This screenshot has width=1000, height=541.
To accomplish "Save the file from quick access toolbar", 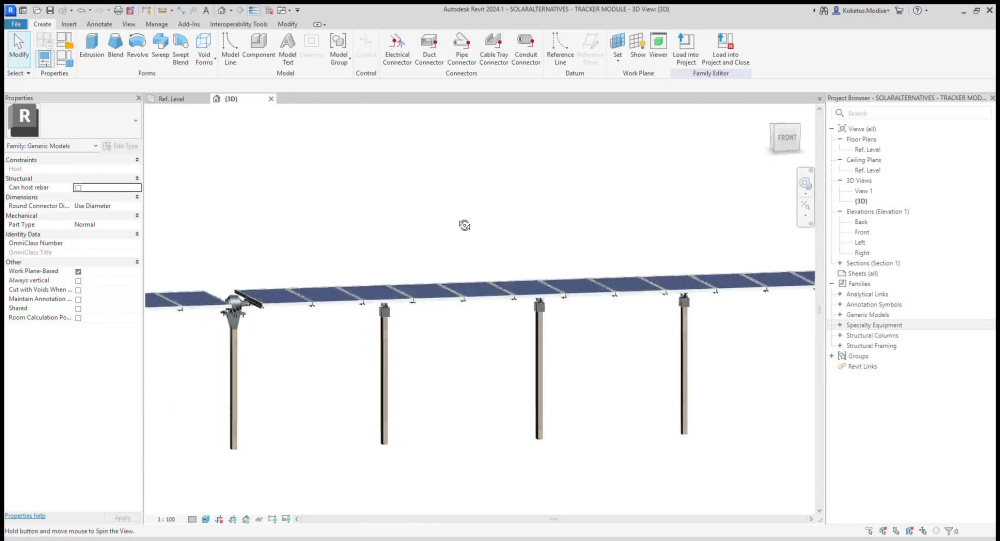I will point(50,10).
